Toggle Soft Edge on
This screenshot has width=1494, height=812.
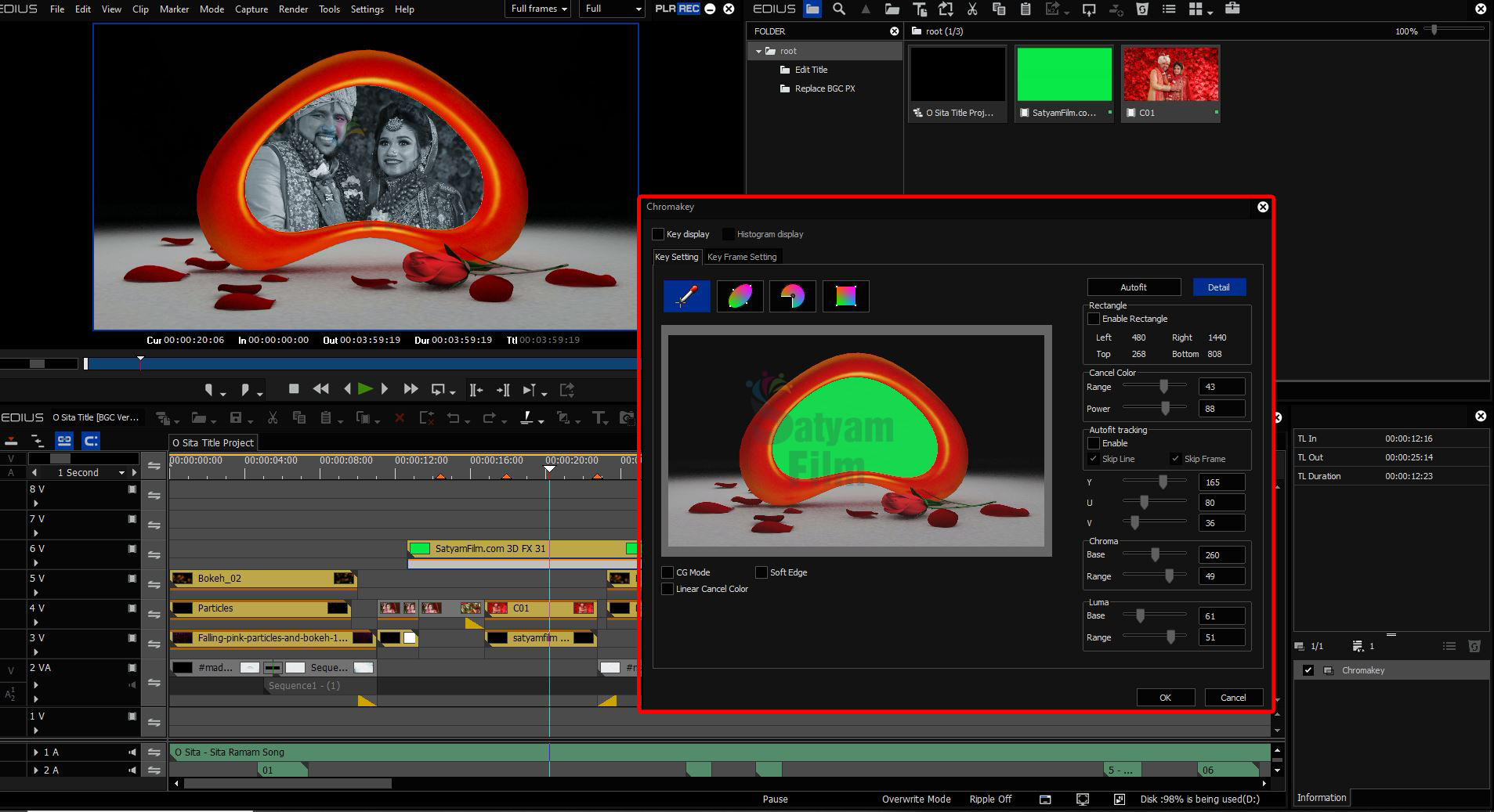click(760, 572)
